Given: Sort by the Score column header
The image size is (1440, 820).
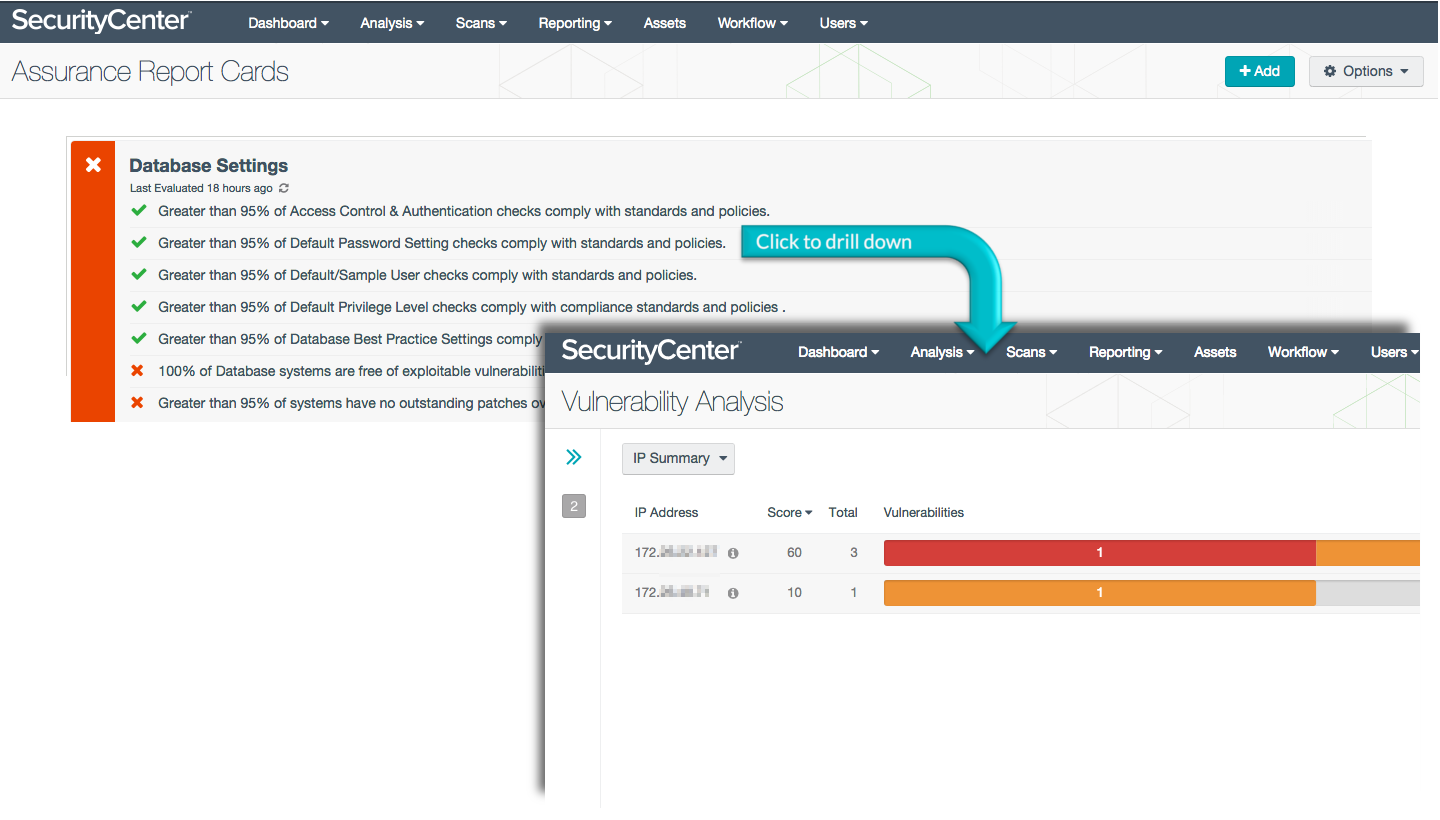Looking at the screenshot, I should click(x=789, y=512).
